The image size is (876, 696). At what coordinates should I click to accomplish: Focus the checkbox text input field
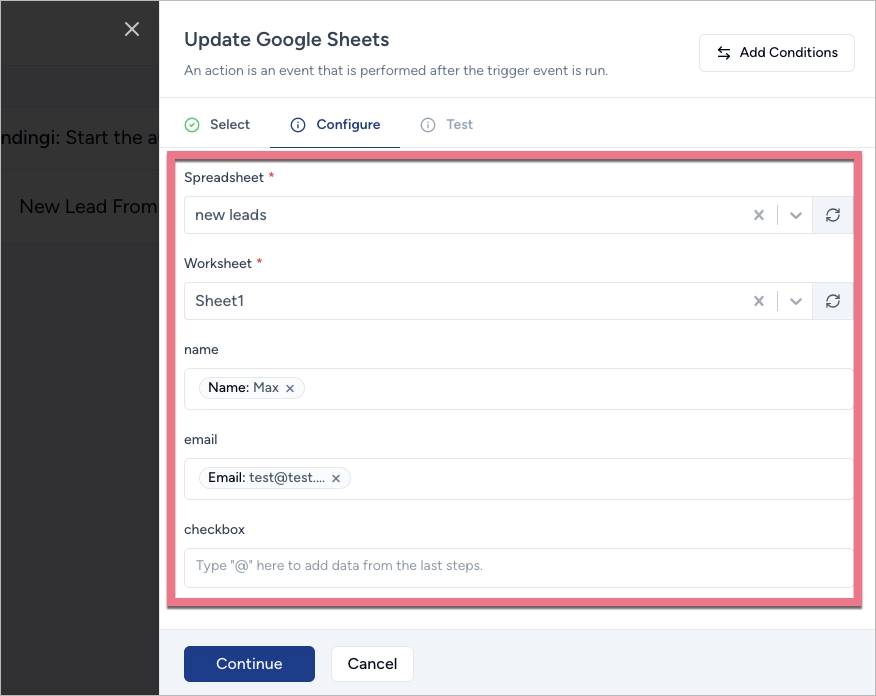click(518, 566)
